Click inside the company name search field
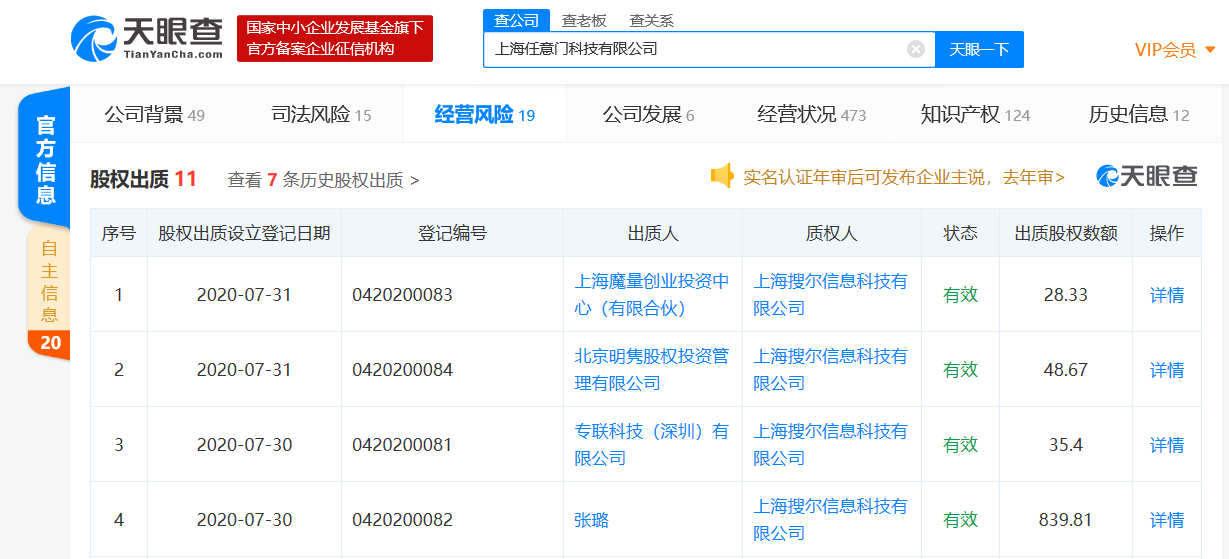Screen dimensions: 1229x559 [695, 49]
